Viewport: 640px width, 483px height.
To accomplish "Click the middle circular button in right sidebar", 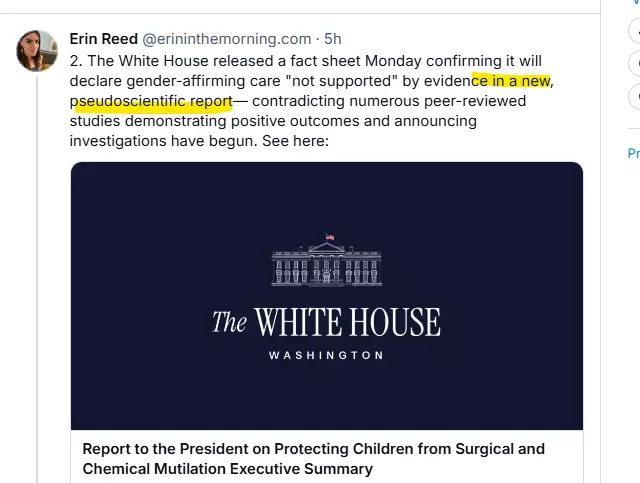I will coord(635,64).
